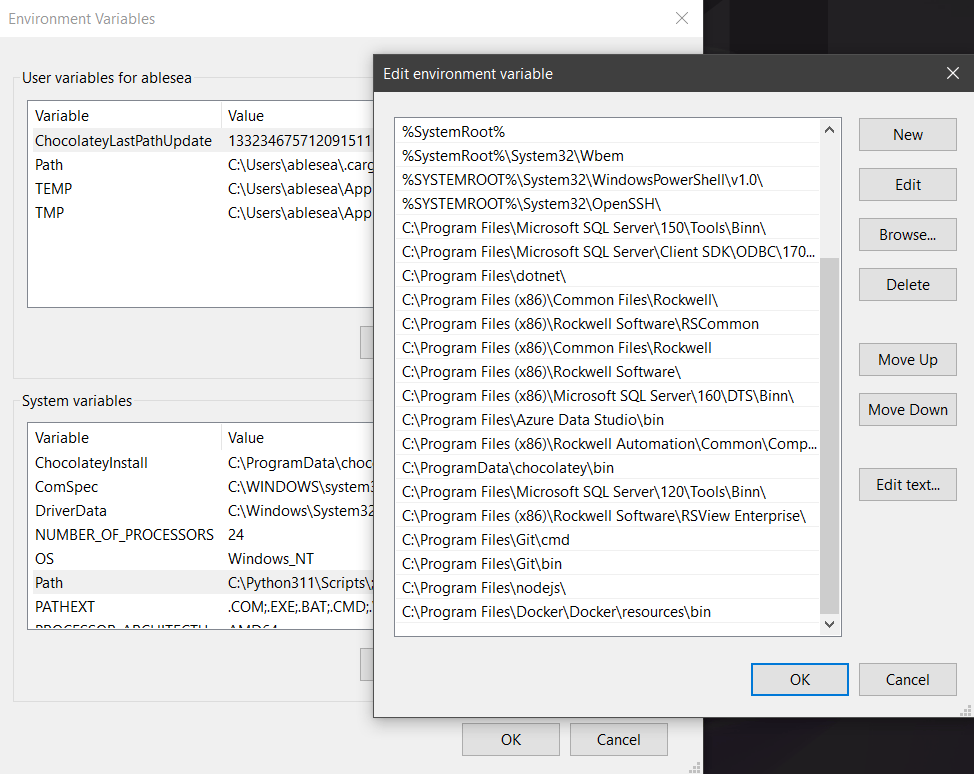Click the user variables Value column header
Image resolution: width=974 pixels, height=774 pixels.
pos(298,116)
